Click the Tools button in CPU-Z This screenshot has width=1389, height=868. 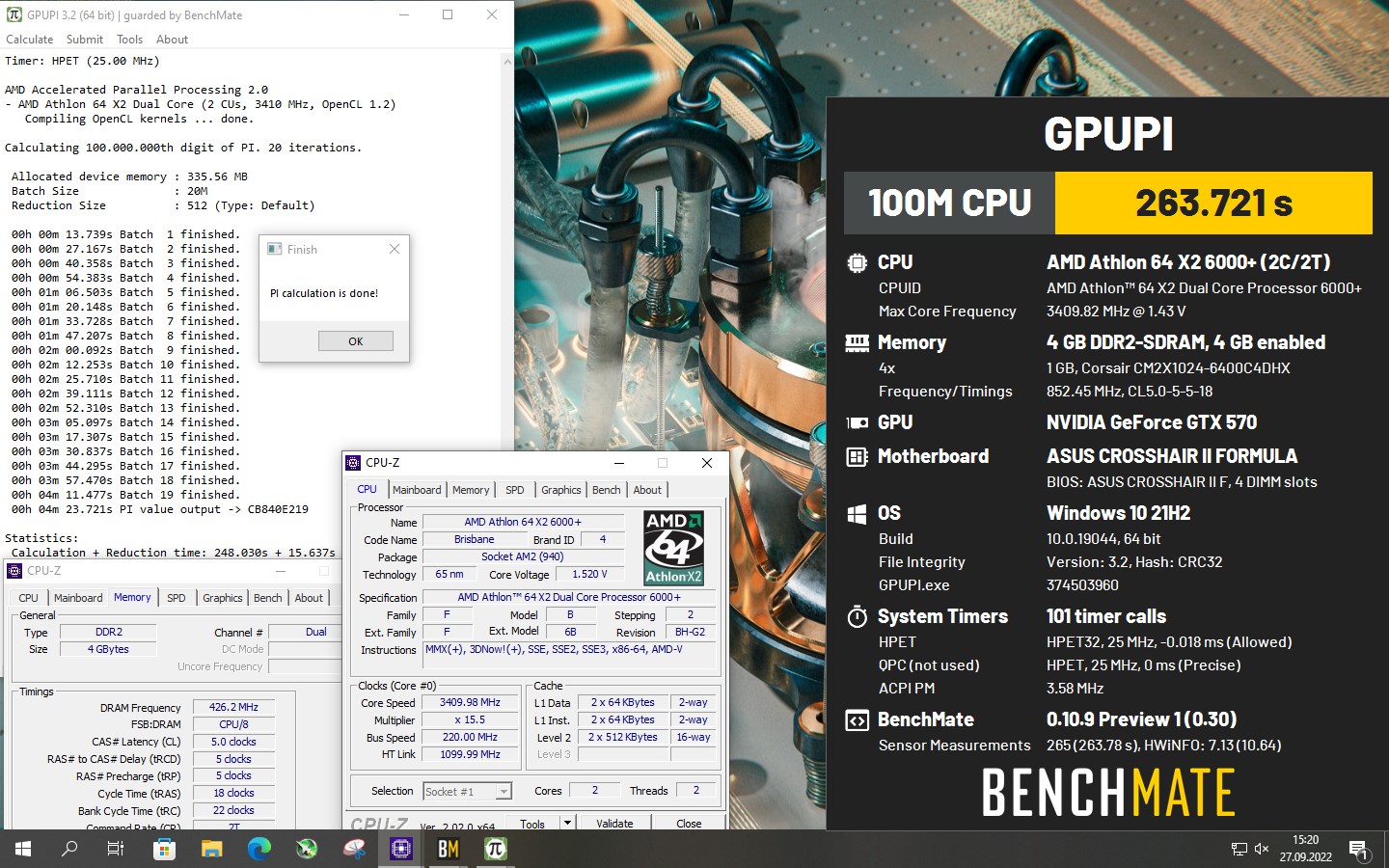pyautogui.click(x=532, y=824)
